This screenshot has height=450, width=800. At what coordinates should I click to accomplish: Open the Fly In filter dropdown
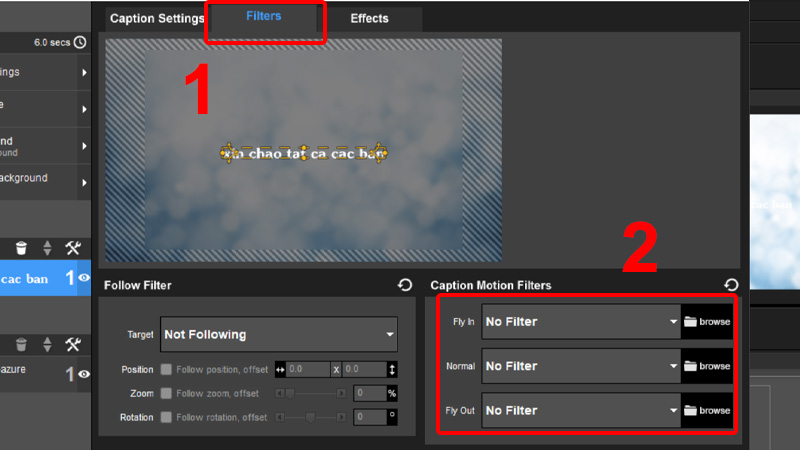click(581, 322)
